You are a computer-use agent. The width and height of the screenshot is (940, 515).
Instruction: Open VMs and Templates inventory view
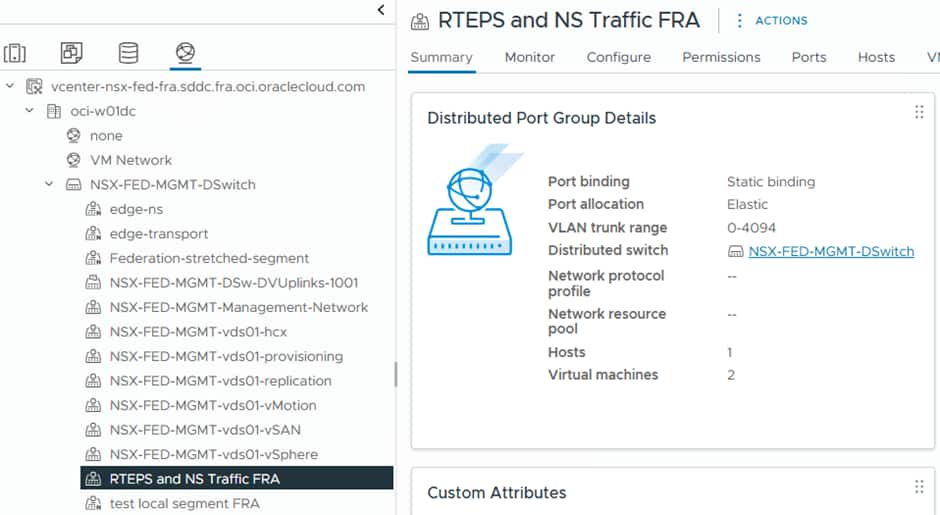click(x=71, y=53)
